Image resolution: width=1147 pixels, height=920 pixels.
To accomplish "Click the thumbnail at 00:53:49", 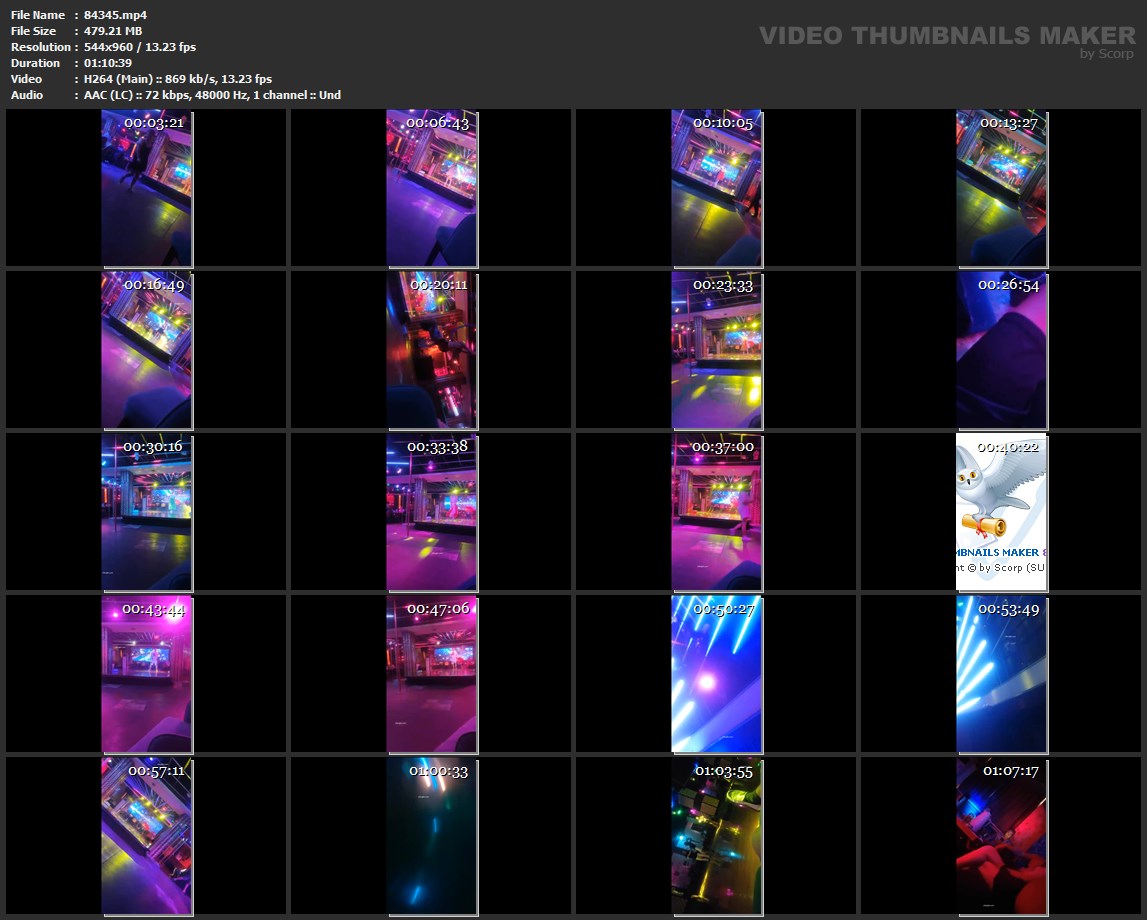I will pos(1002,674).
